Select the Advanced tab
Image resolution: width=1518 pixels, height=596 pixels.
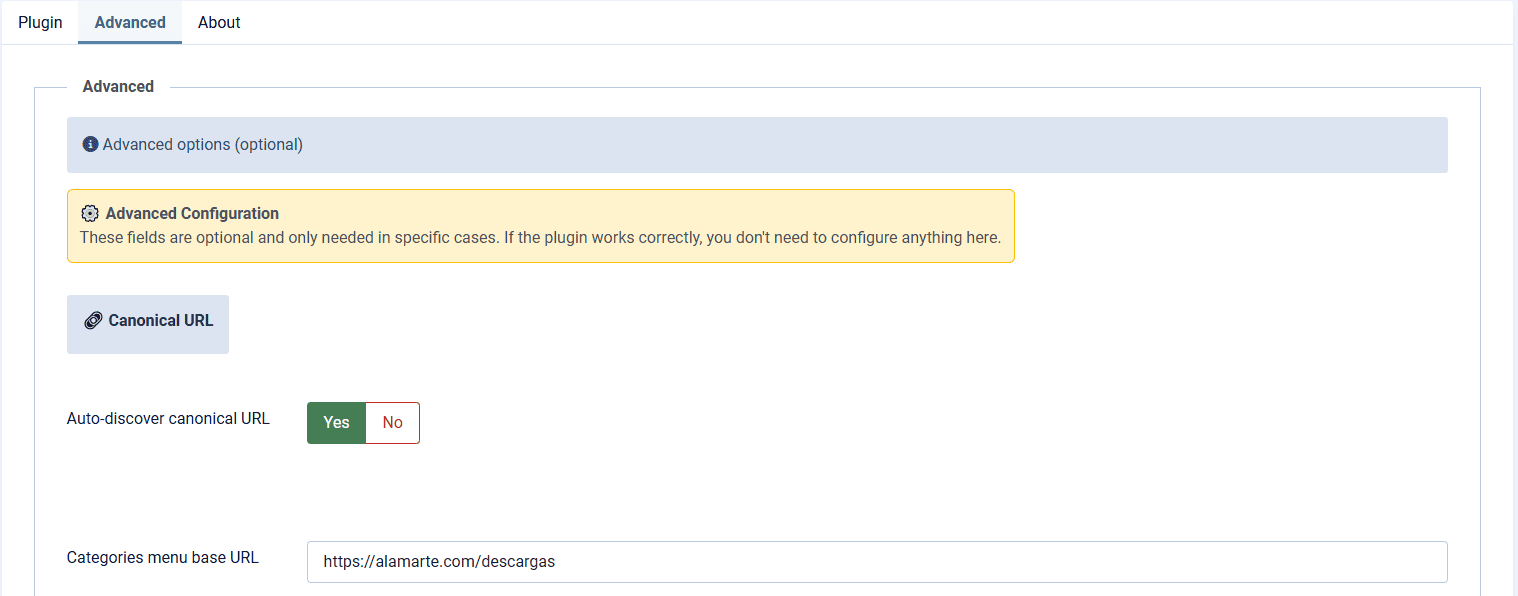pyautogui.click(x=130, y=22)
